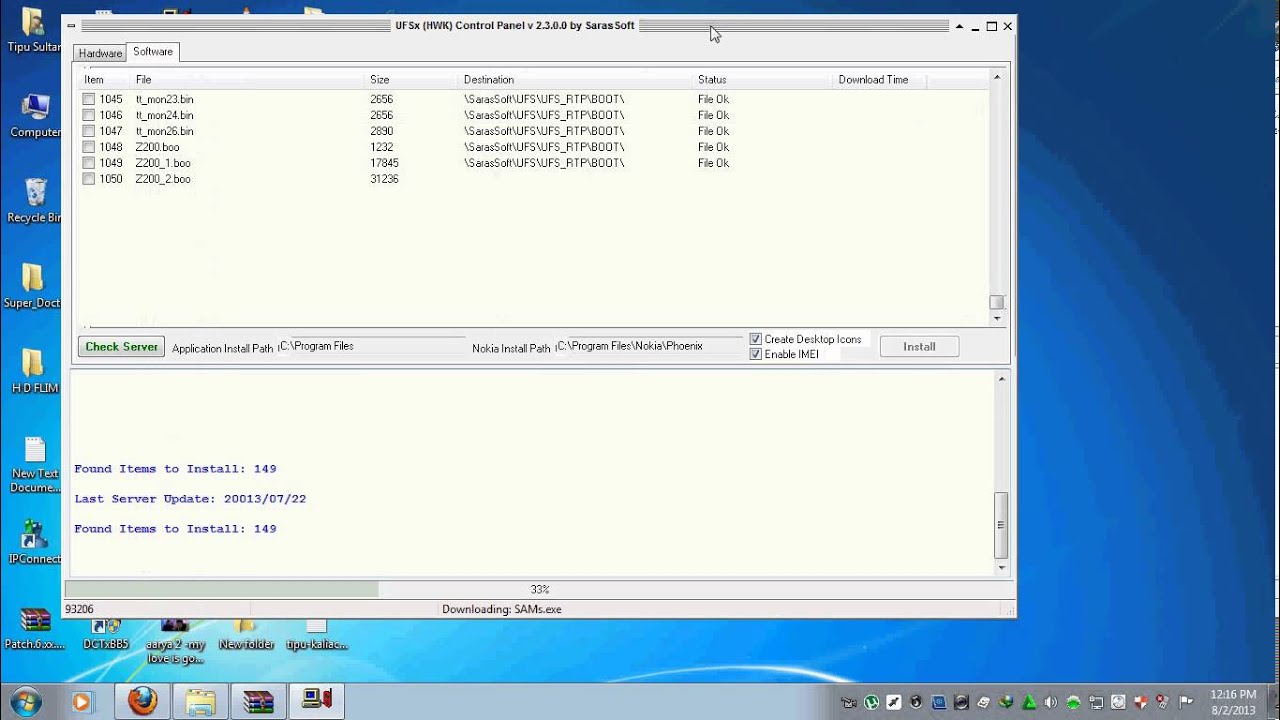Click the Download Time column header
The height and width of the screenshot is (720, 1280).
coord(879,80)
